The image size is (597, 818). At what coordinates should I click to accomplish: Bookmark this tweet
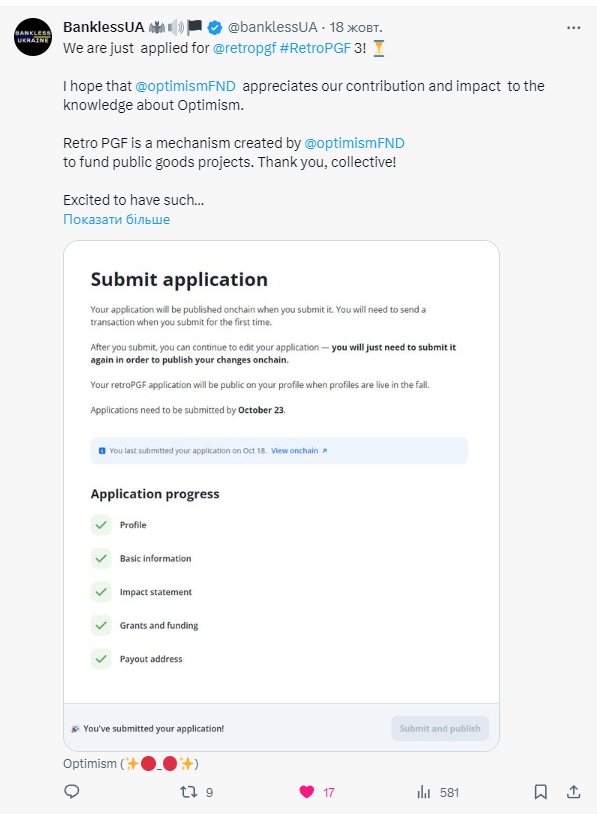(x=541, y=792)
